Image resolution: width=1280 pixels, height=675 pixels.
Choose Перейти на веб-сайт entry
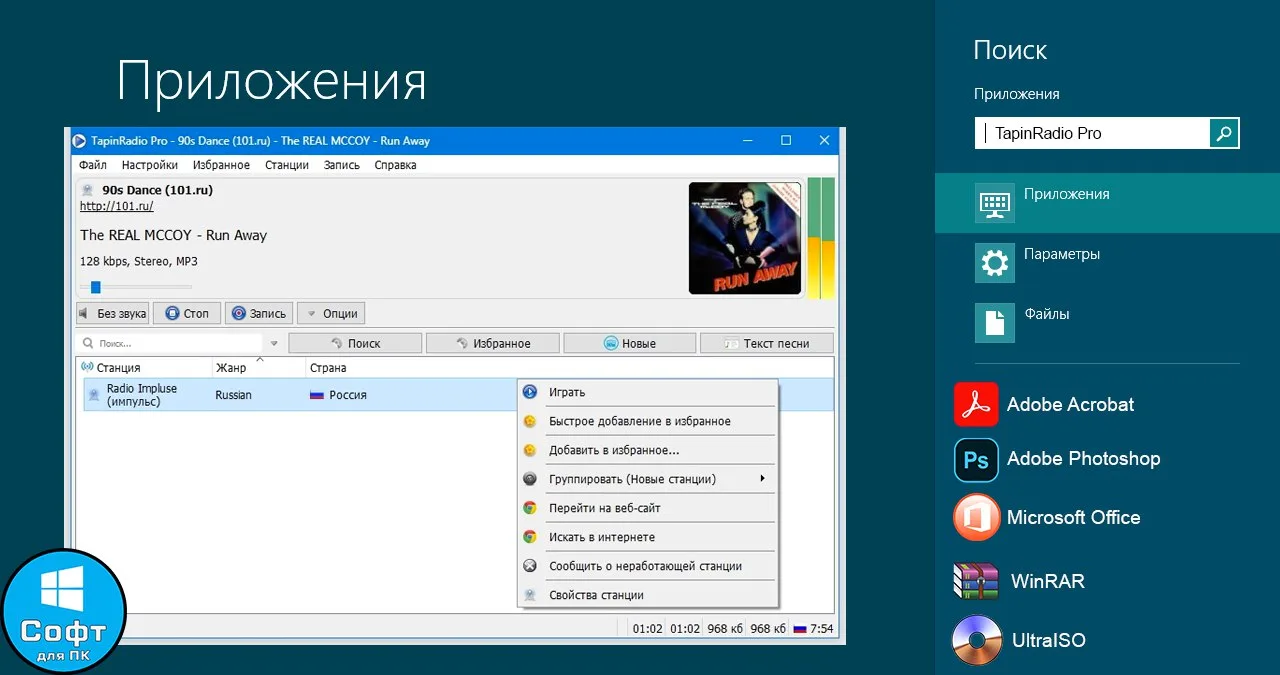[648, 508]
